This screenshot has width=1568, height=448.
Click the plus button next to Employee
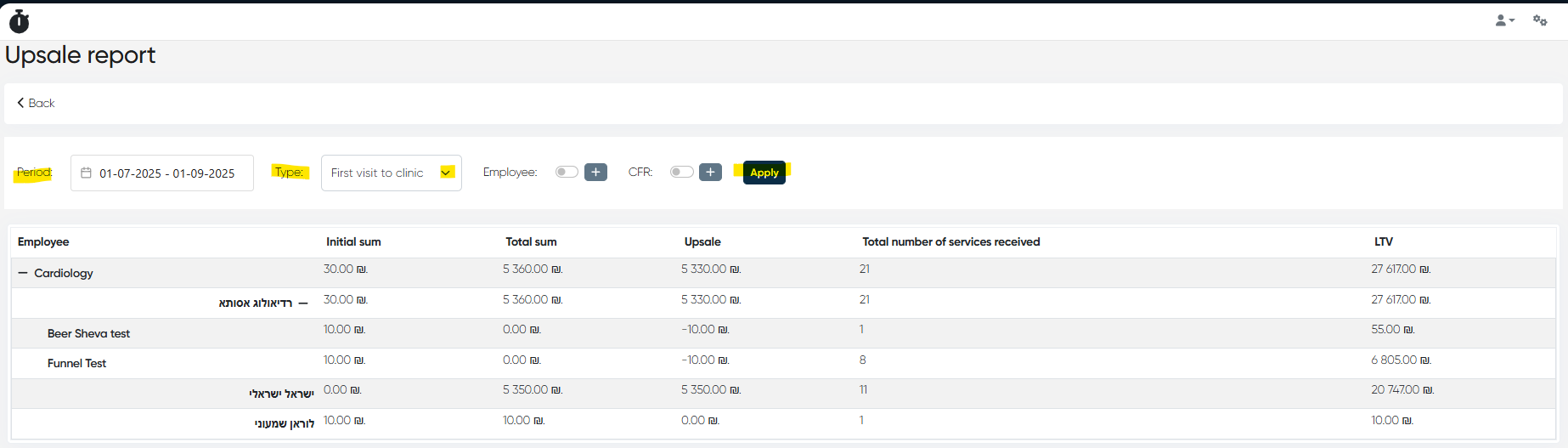coord(595,172)
